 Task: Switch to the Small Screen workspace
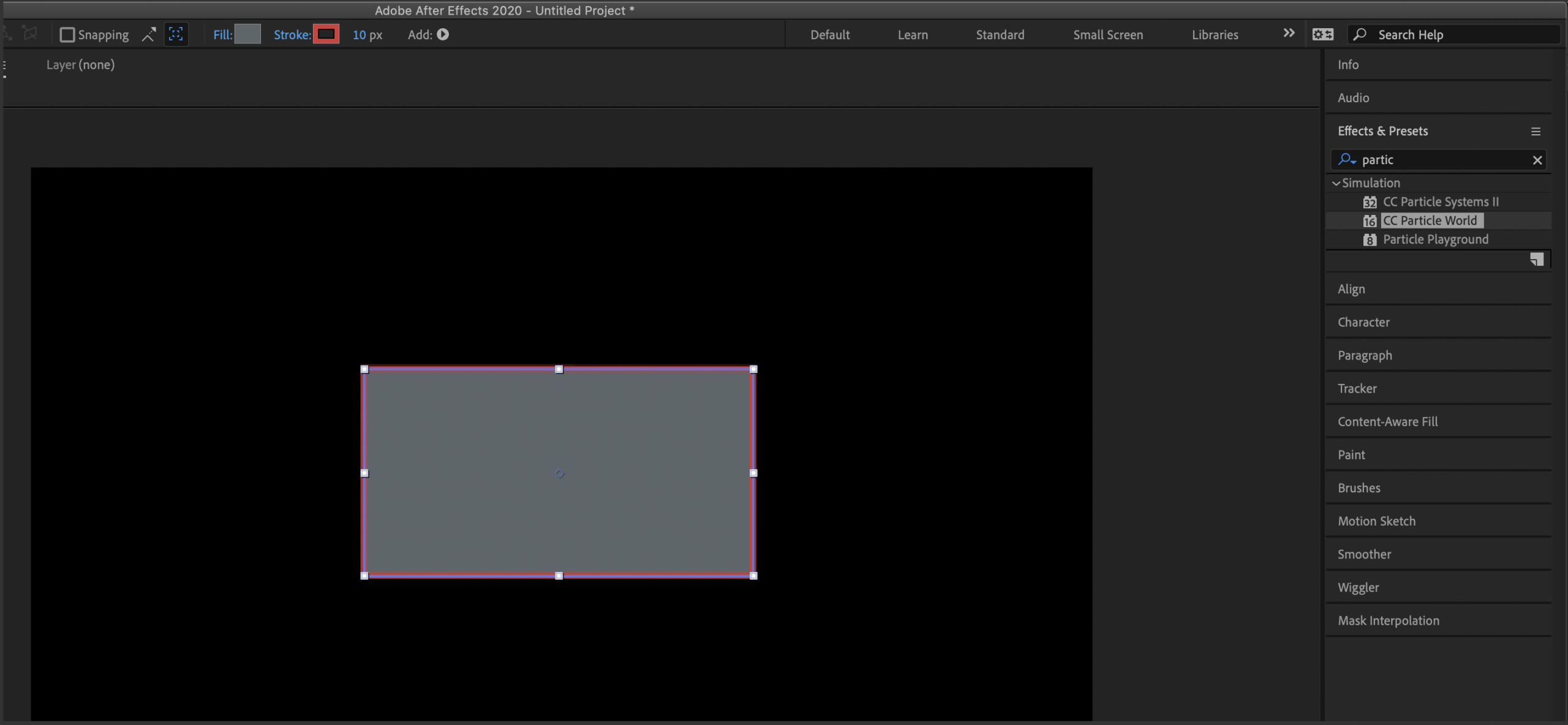pos(1108,35)
